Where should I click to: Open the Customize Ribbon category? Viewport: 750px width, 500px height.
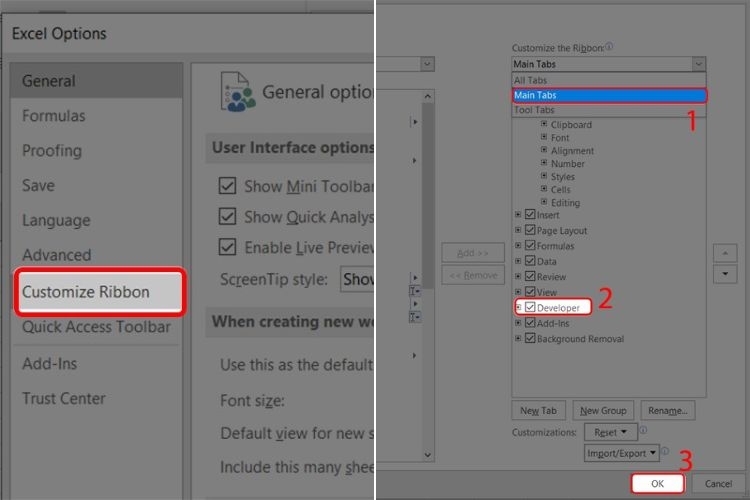99,292
